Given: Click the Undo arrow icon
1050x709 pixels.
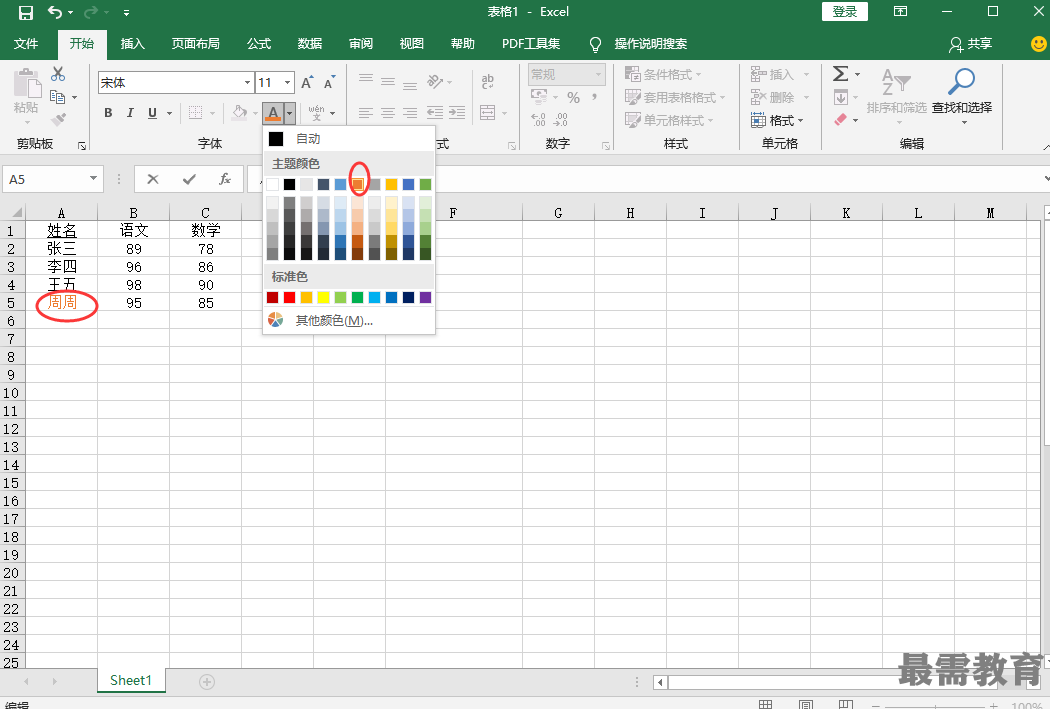Looking at the screenshot, I should [55, 12].
